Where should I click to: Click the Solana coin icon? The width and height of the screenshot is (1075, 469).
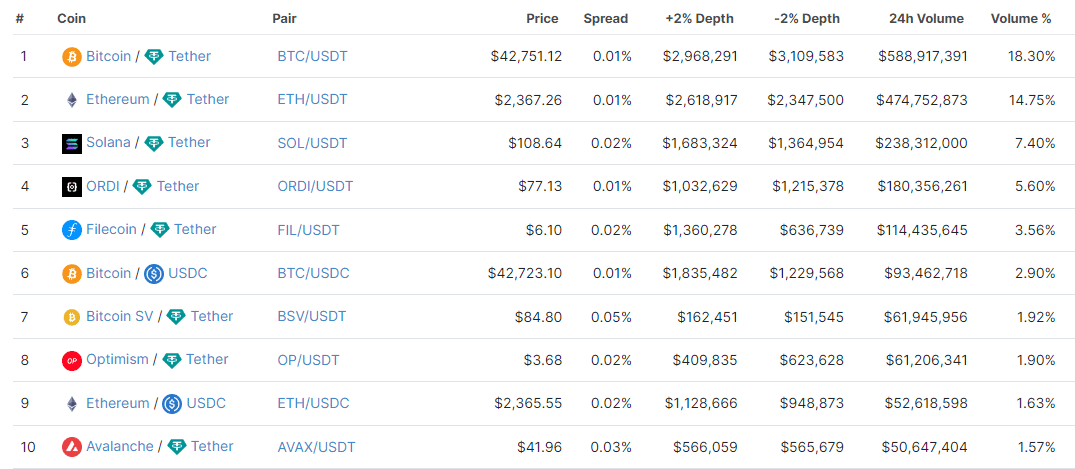(71, 143)
